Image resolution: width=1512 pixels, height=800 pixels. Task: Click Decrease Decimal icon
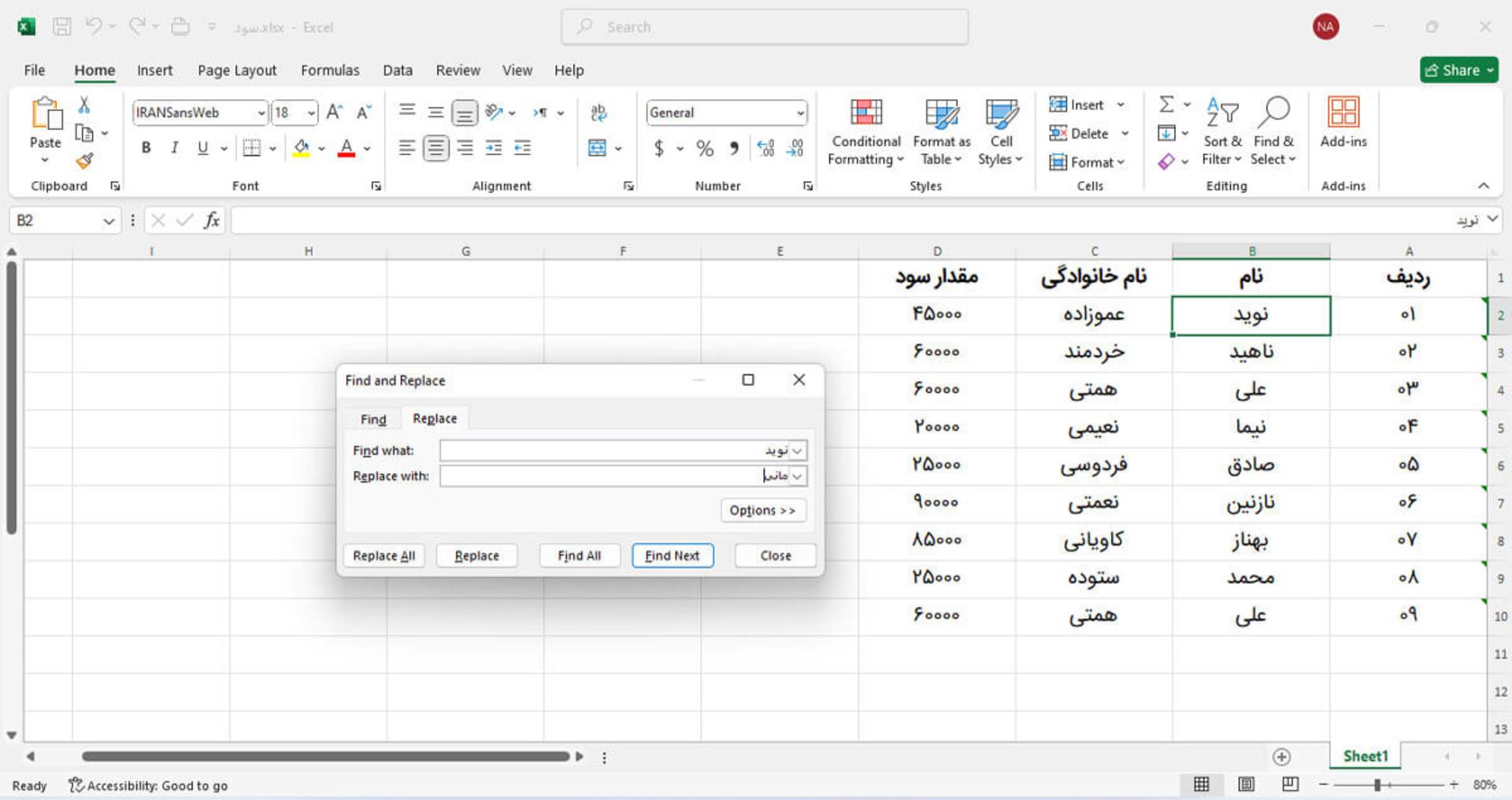[795, 148]
